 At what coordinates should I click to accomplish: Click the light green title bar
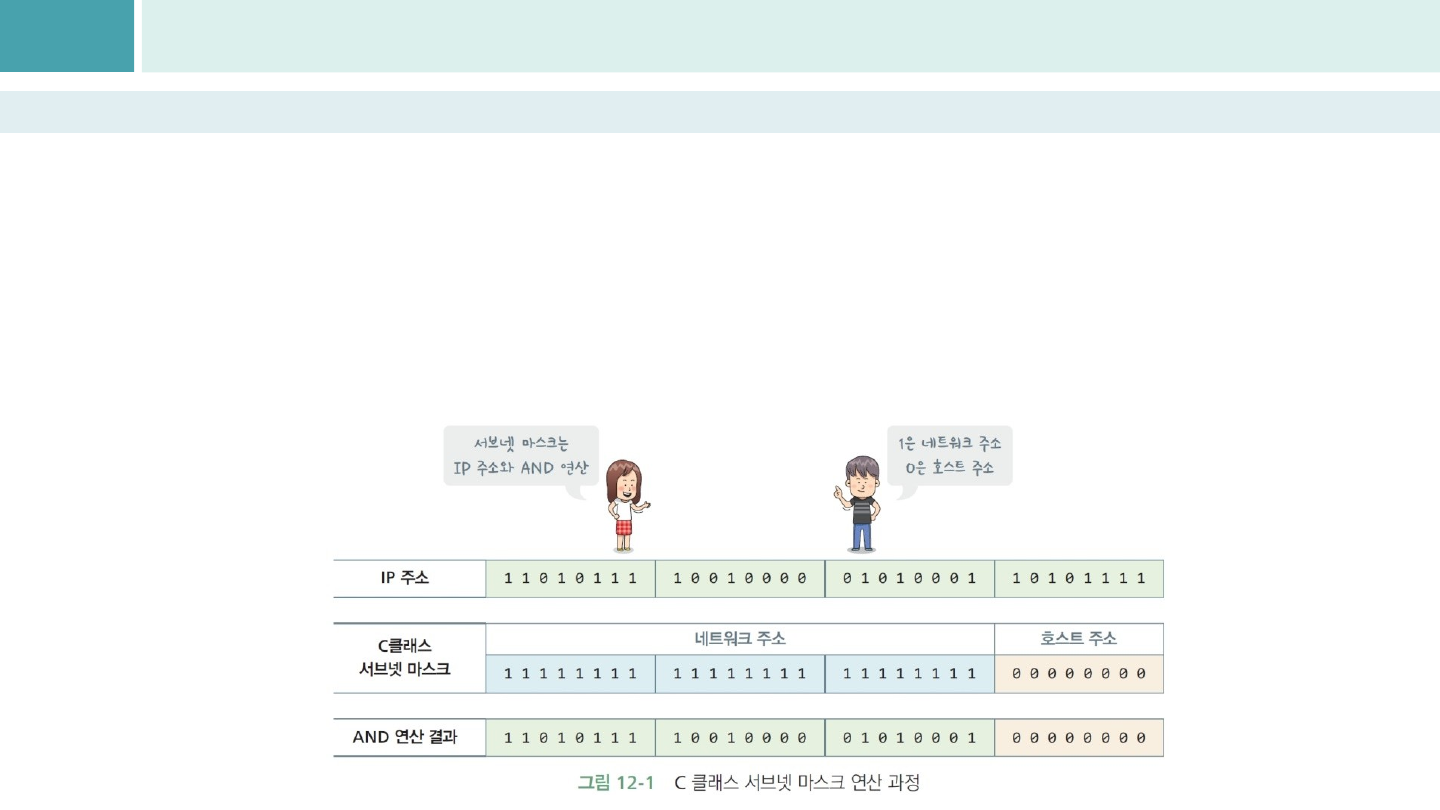(790, 36)
